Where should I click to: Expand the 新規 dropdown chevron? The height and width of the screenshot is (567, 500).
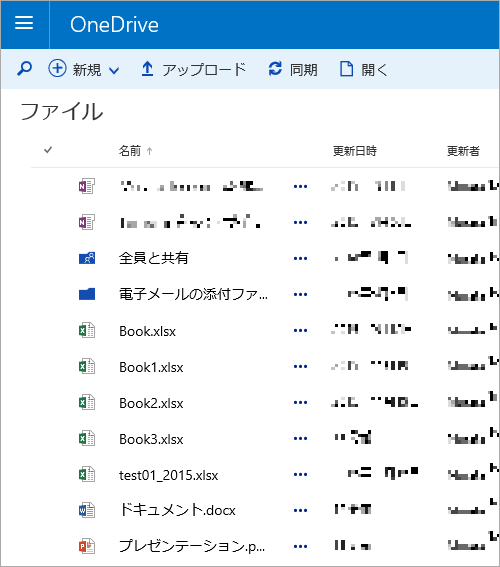tap(114, 70)
